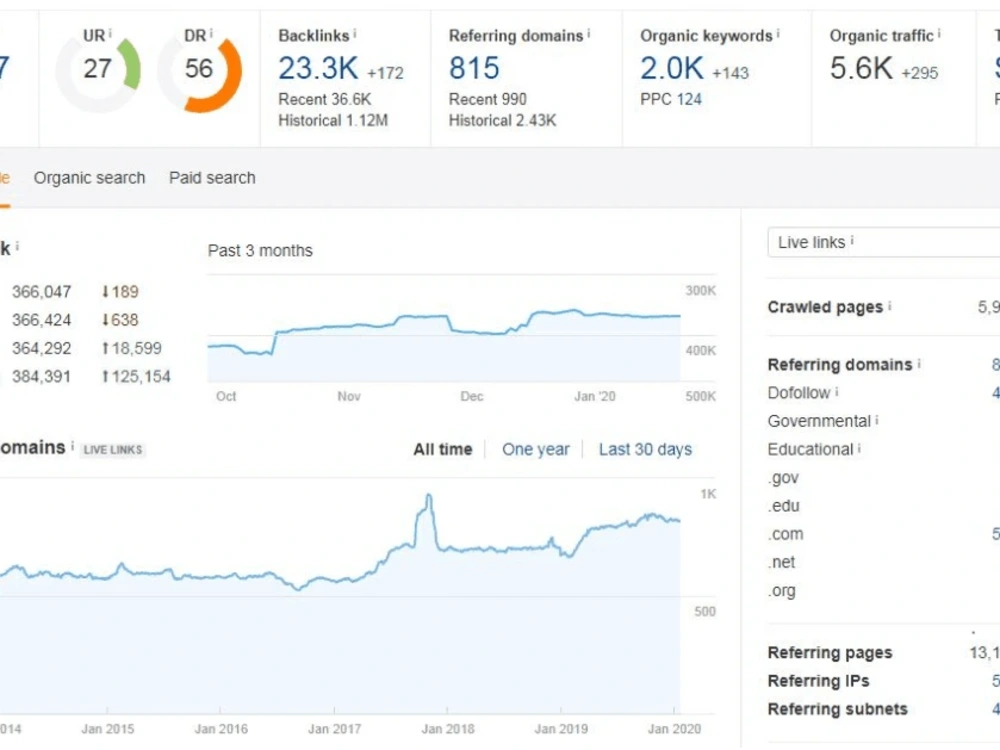The image size is (1000, 750).
Task: Click the info icon next to Live links
Action: click(x=852, y=240)
